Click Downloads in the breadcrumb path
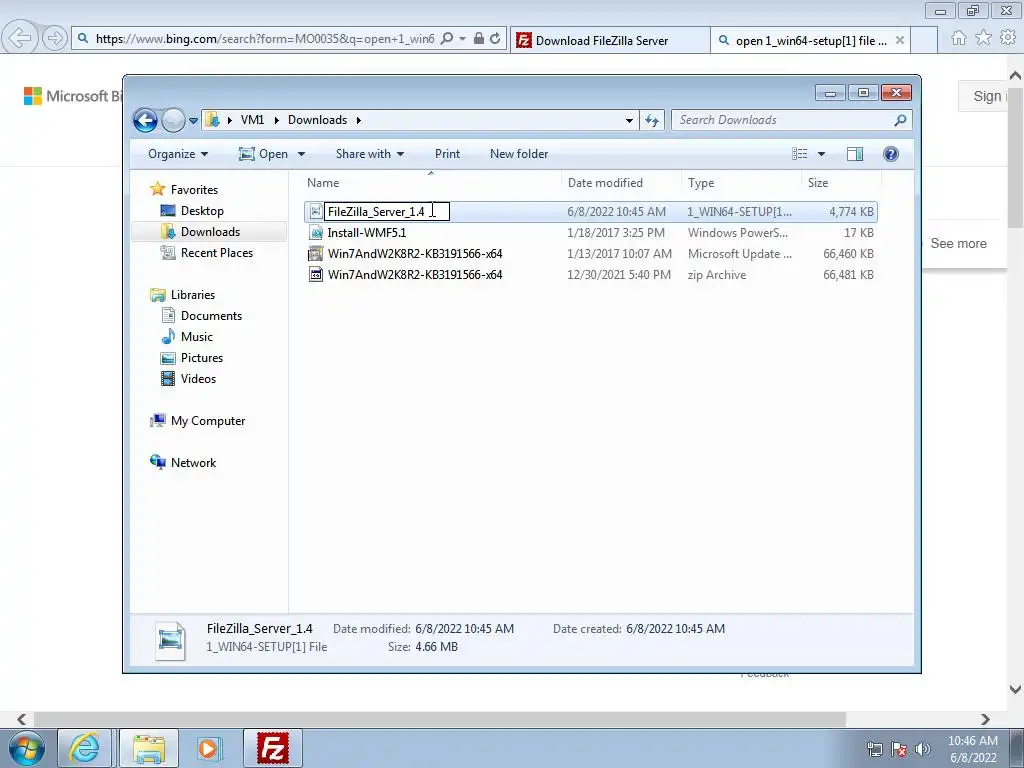Image resolution: width=1024 pixels, height=768 pixels. point(317,120)
